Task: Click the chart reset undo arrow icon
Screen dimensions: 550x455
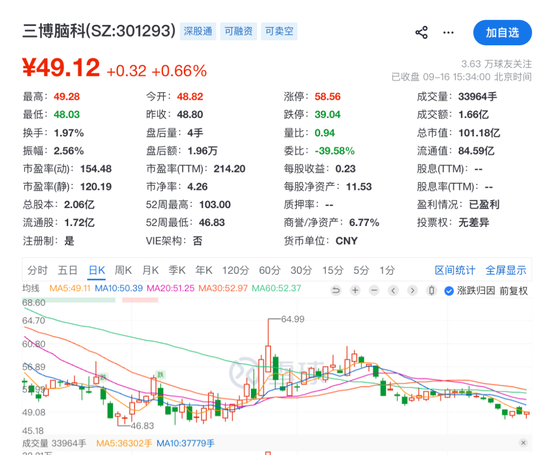Action: [x=336, y=290]
